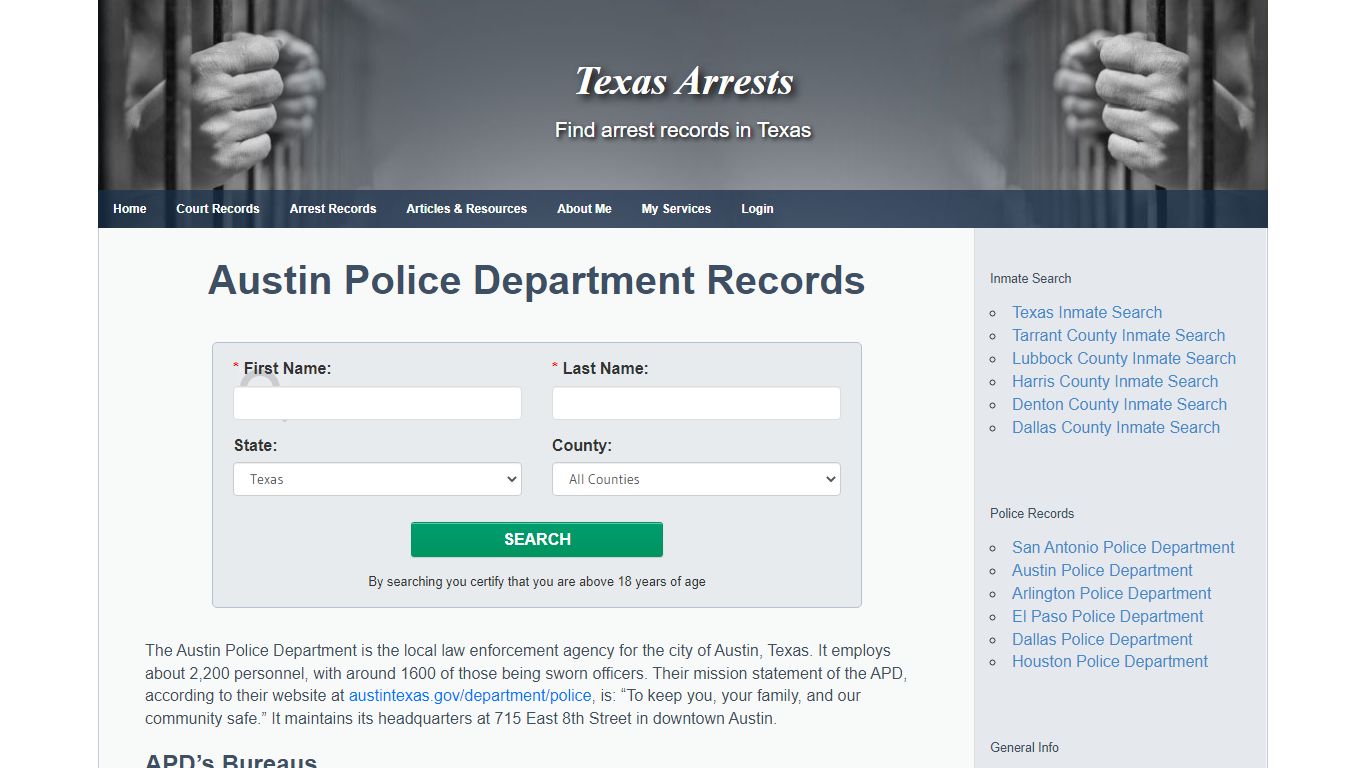Focus the Last Name input field

(x=696, y=403)
